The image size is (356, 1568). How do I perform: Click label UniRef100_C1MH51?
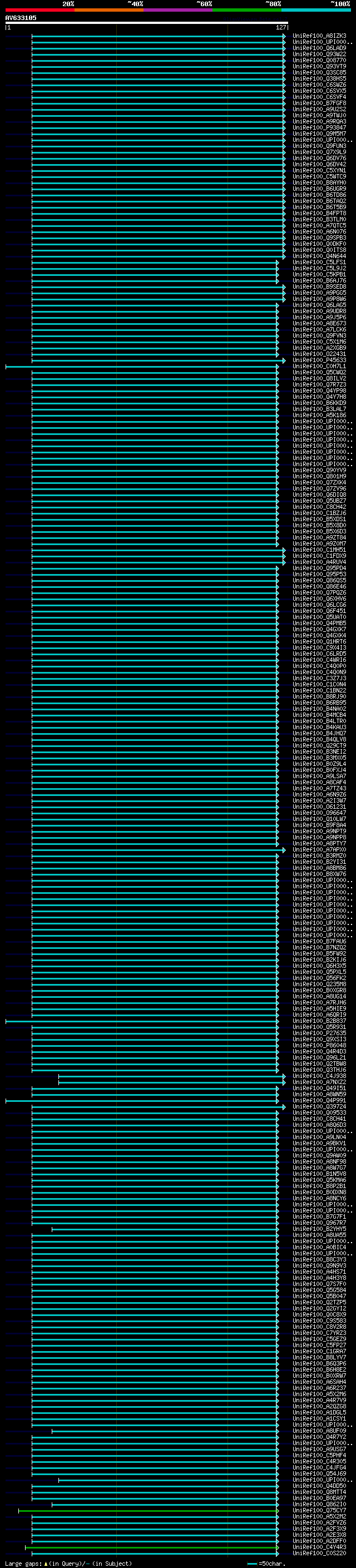[x=319, y=550]
